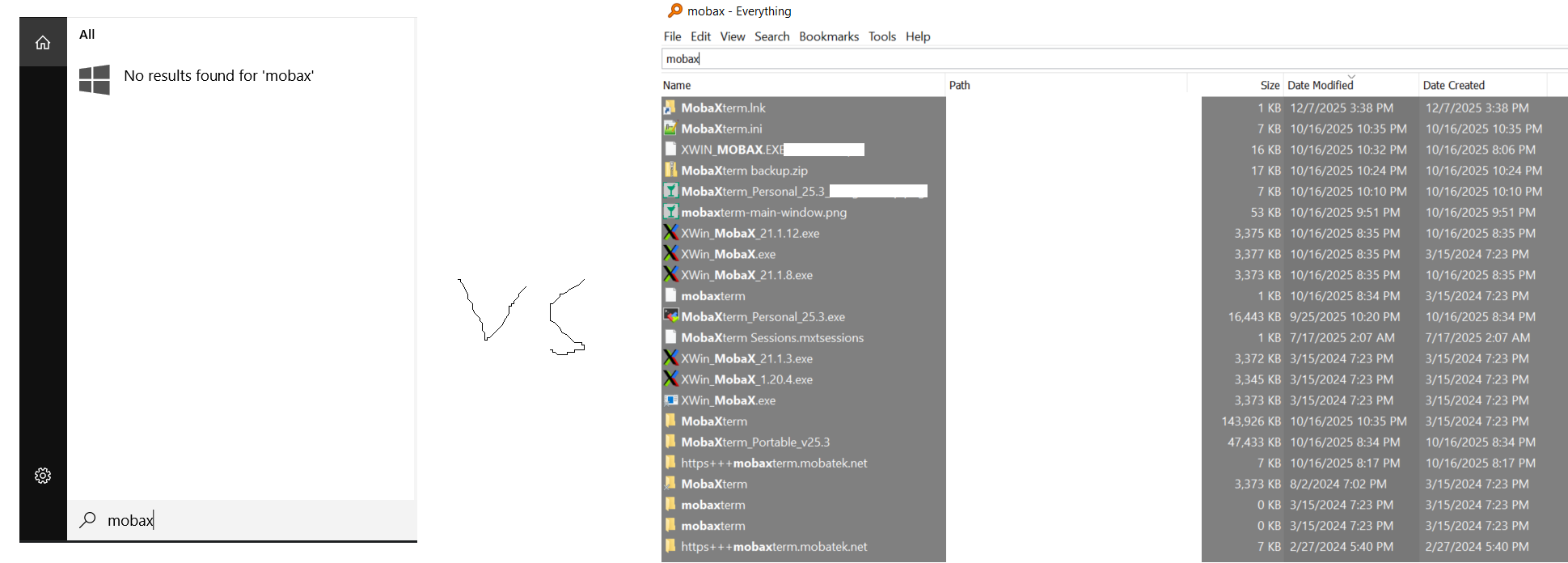Click the file icon of MobaXterm Sessions.mxtsessions
This screenshot has width=1568, height=563.
[670, 337]
